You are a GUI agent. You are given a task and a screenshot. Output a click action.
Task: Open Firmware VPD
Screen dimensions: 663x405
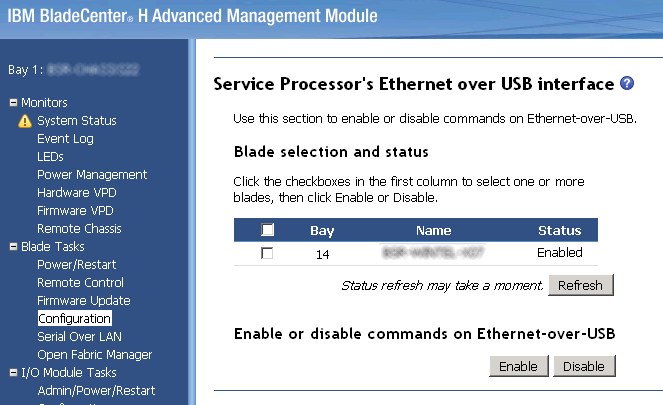pos(75,211)
